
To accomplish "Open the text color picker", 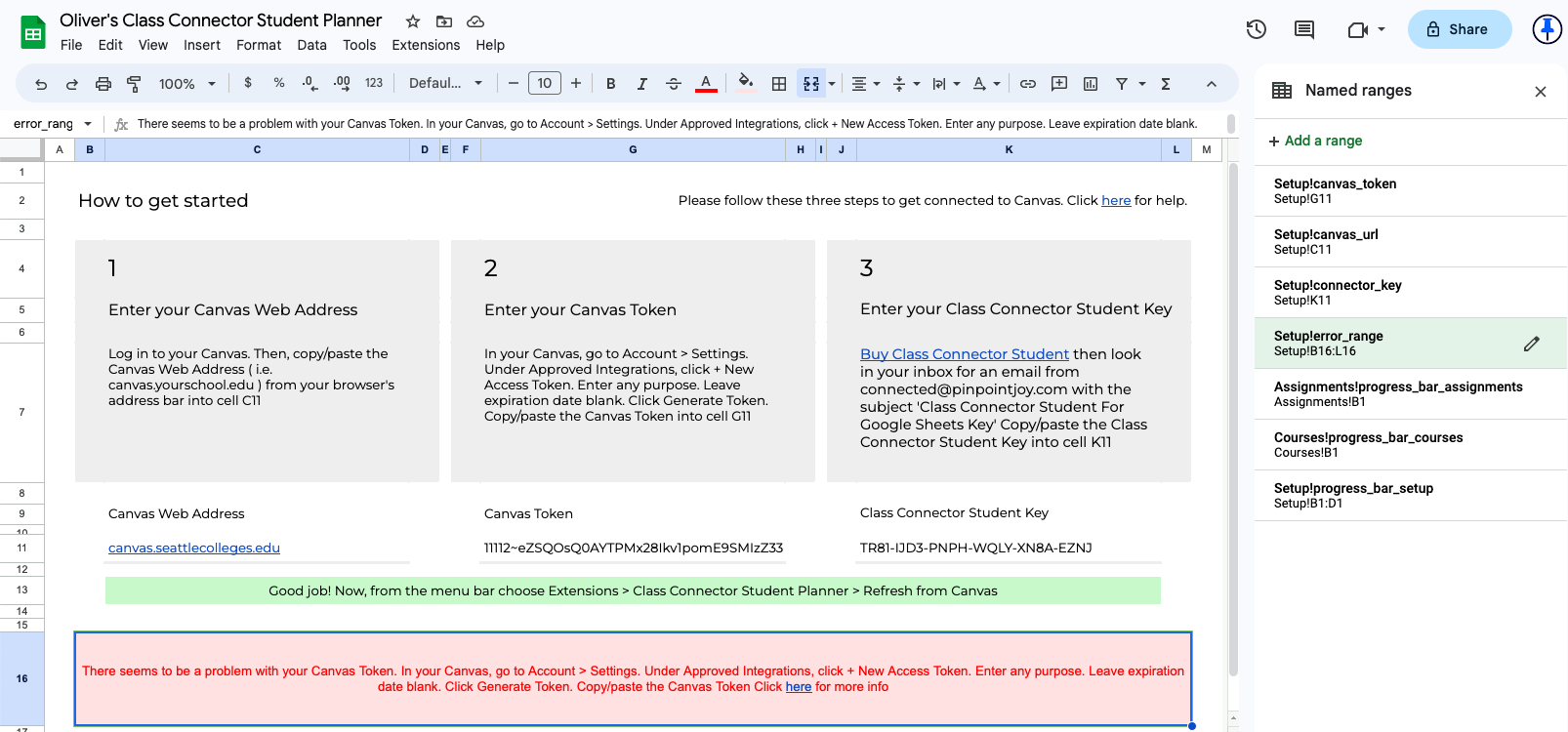I will pyautogui.click(x=706, y=84).
